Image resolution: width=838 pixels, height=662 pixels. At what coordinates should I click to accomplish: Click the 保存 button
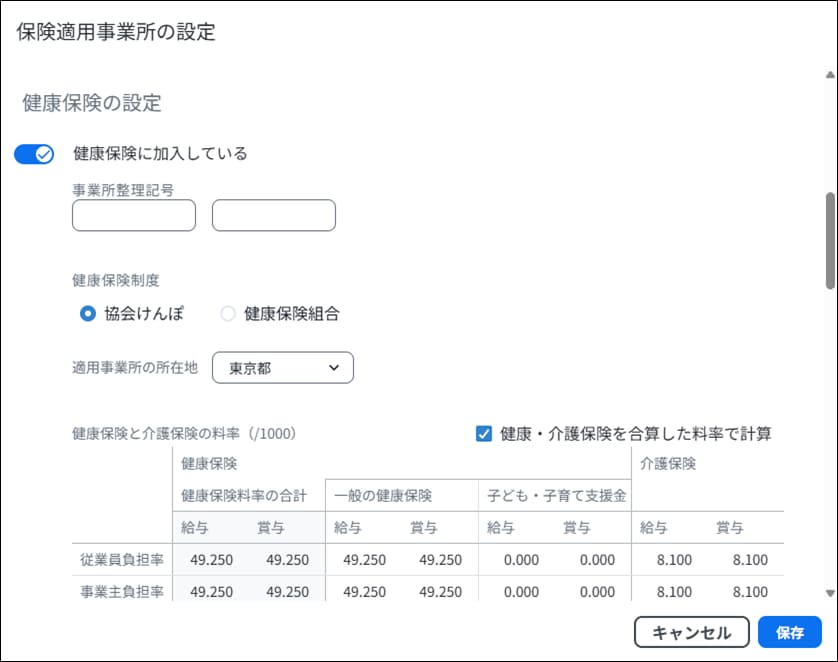click(x=789, y=632)
